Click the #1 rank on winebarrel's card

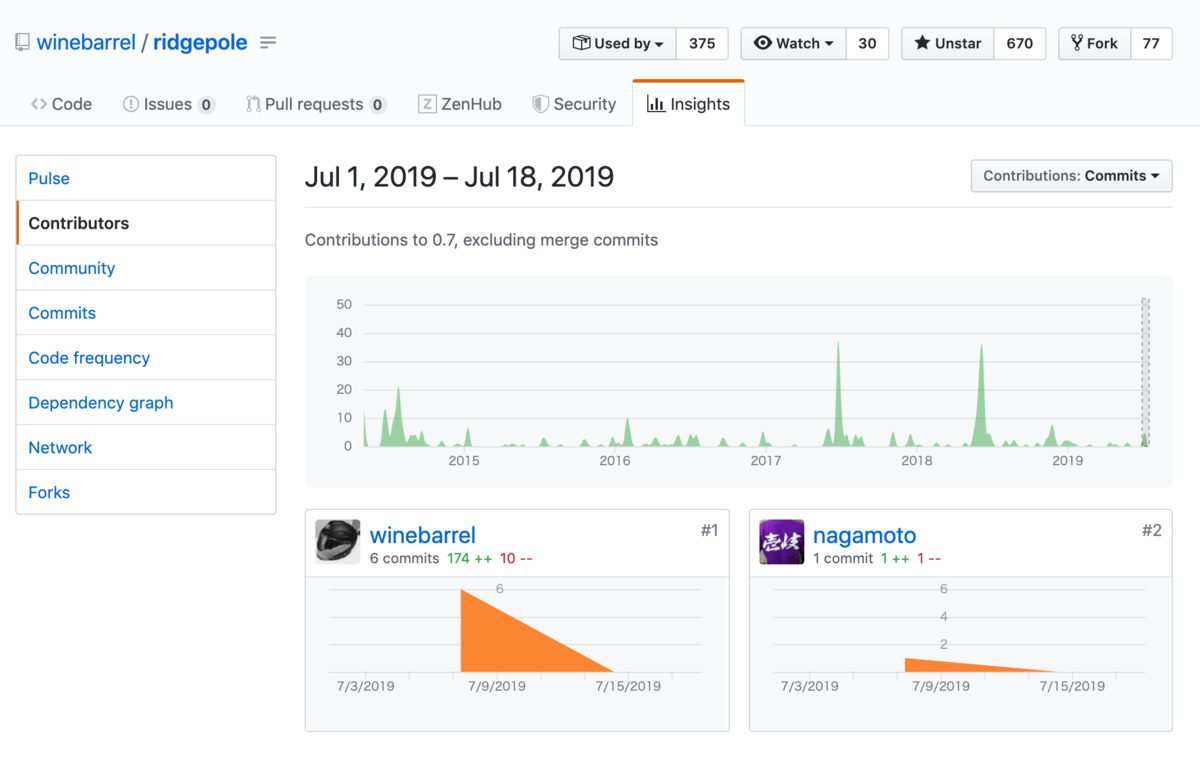coord(709,530)
